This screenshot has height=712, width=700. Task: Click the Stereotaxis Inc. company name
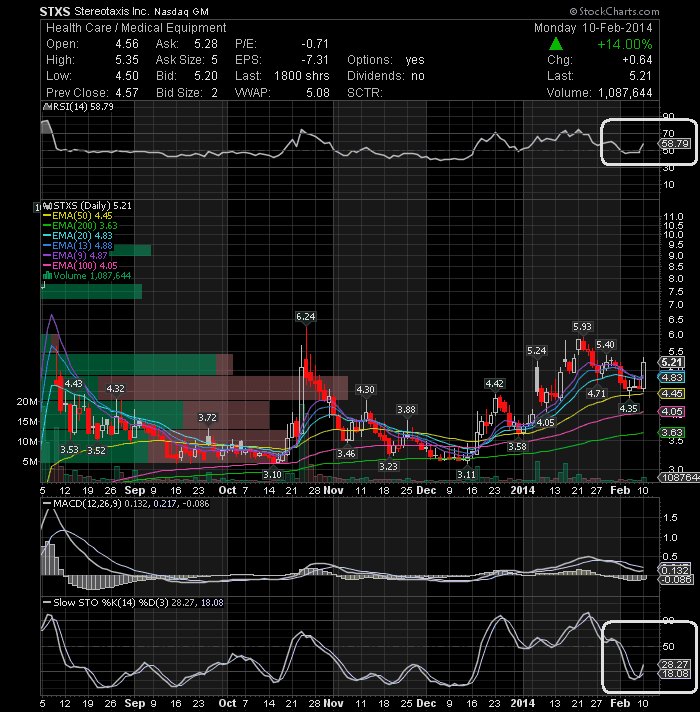[x=111, y=11]
